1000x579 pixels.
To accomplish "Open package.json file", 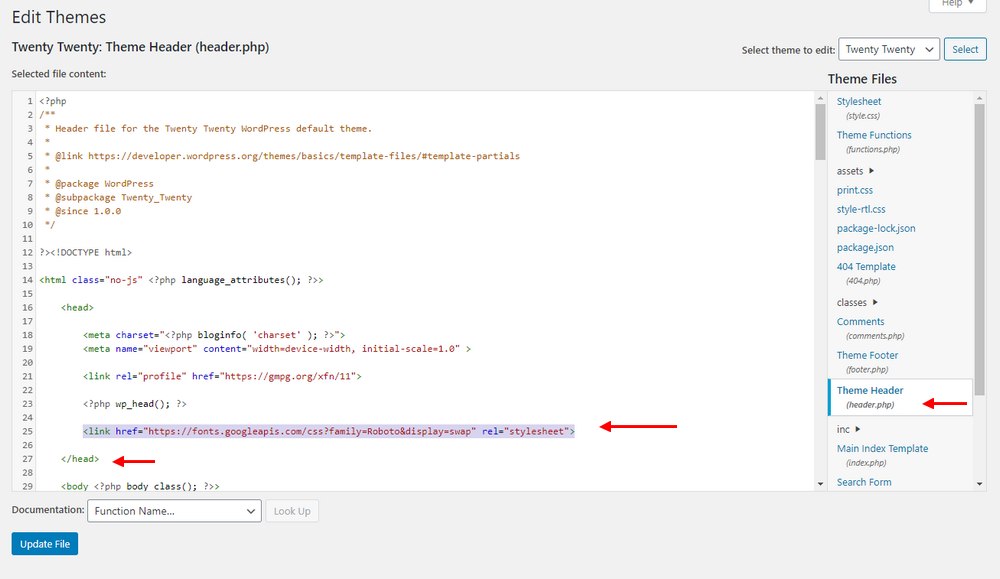I will pyautogui.click(x=865, y=247).
